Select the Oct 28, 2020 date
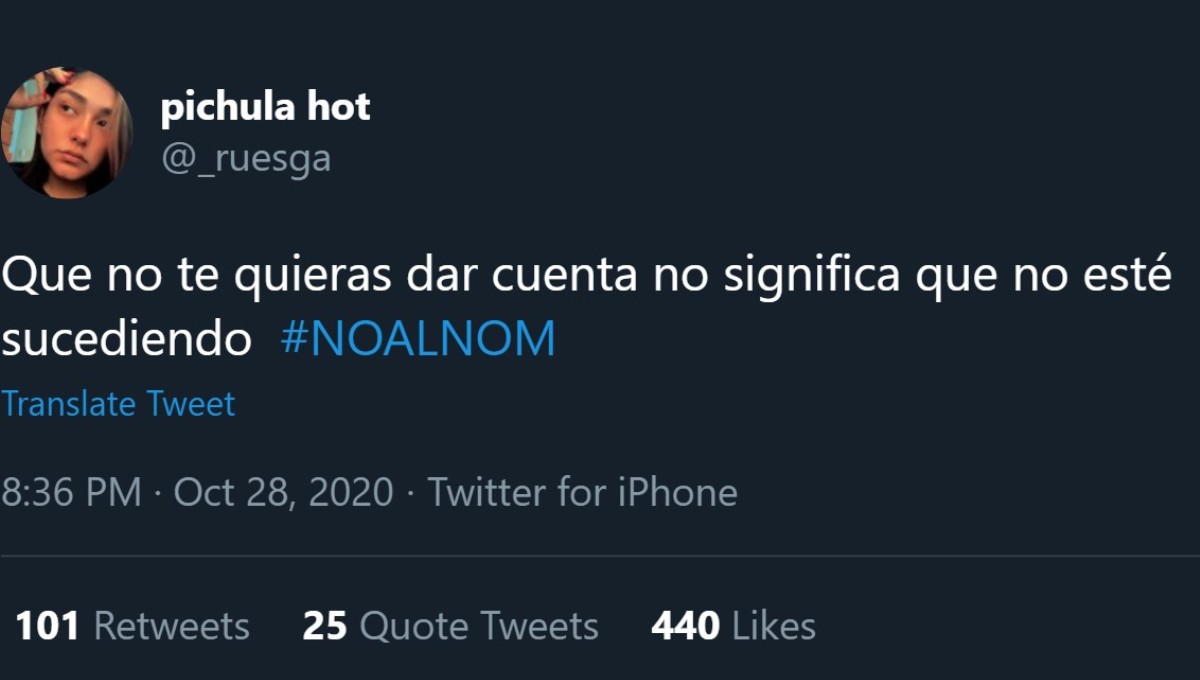 click(284, 492)
